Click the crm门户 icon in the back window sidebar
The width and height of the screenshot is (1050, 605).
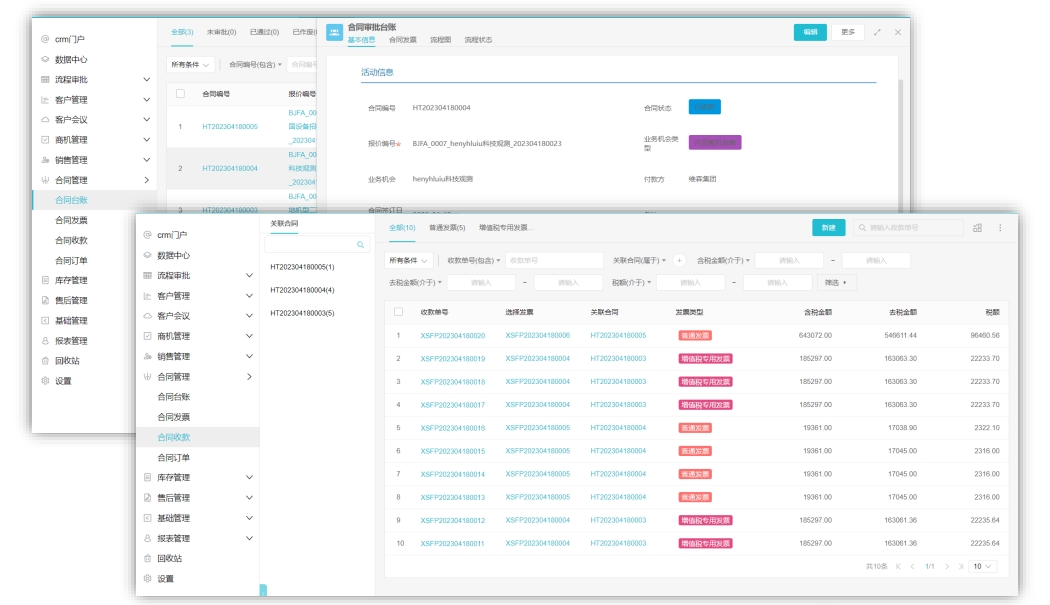point(45,39)
